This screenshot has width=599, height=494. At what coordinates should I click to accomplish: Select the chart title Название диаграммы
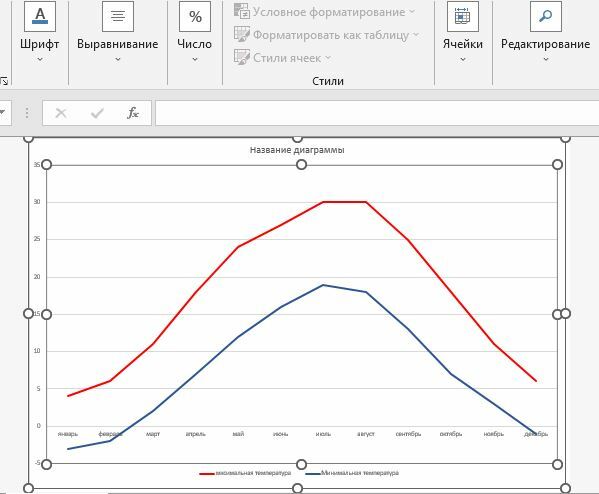pos(297,150)
